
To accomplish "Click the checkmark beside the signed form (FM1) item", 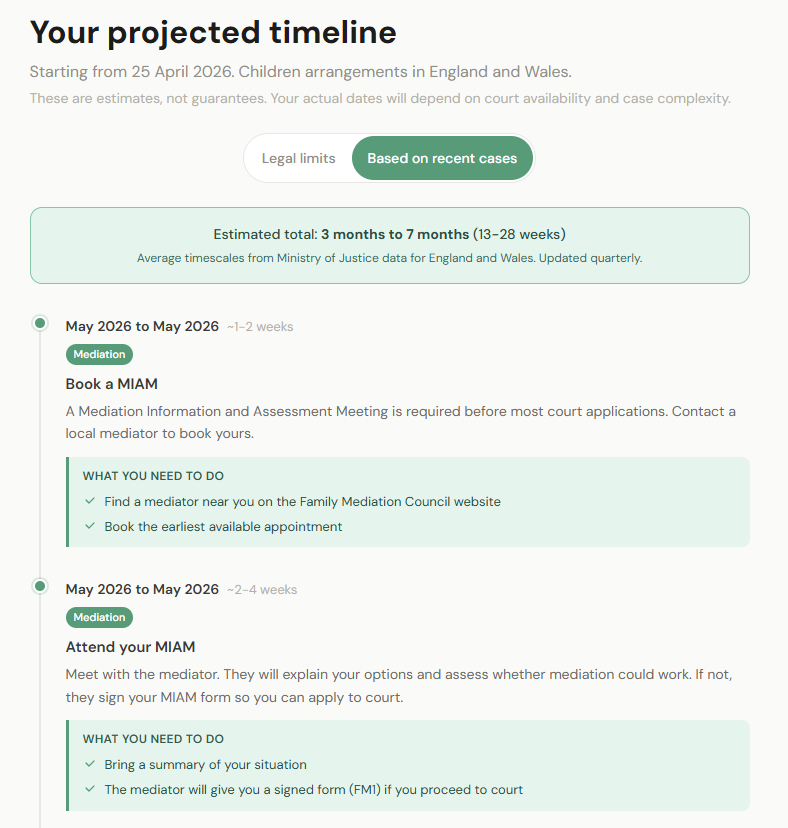I will pos(90,789).
